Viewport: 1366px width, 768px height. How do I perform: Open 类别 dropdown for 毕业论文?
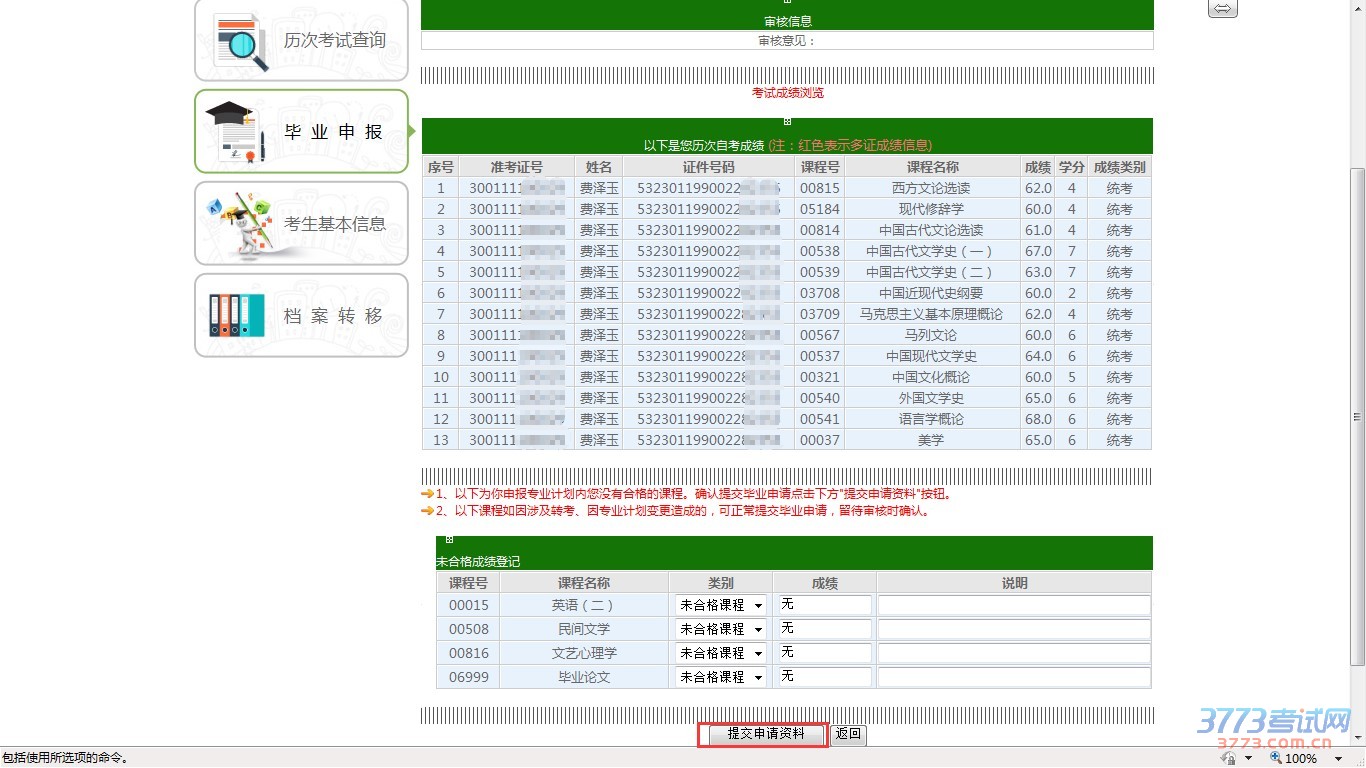721,677
